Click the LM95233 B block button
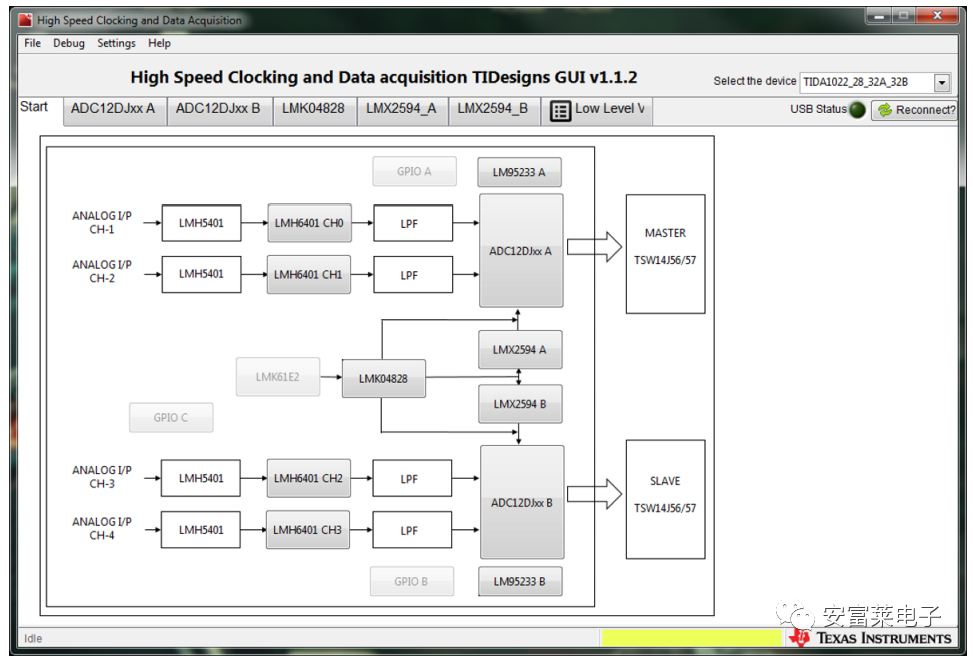 [x=520, y=581]
